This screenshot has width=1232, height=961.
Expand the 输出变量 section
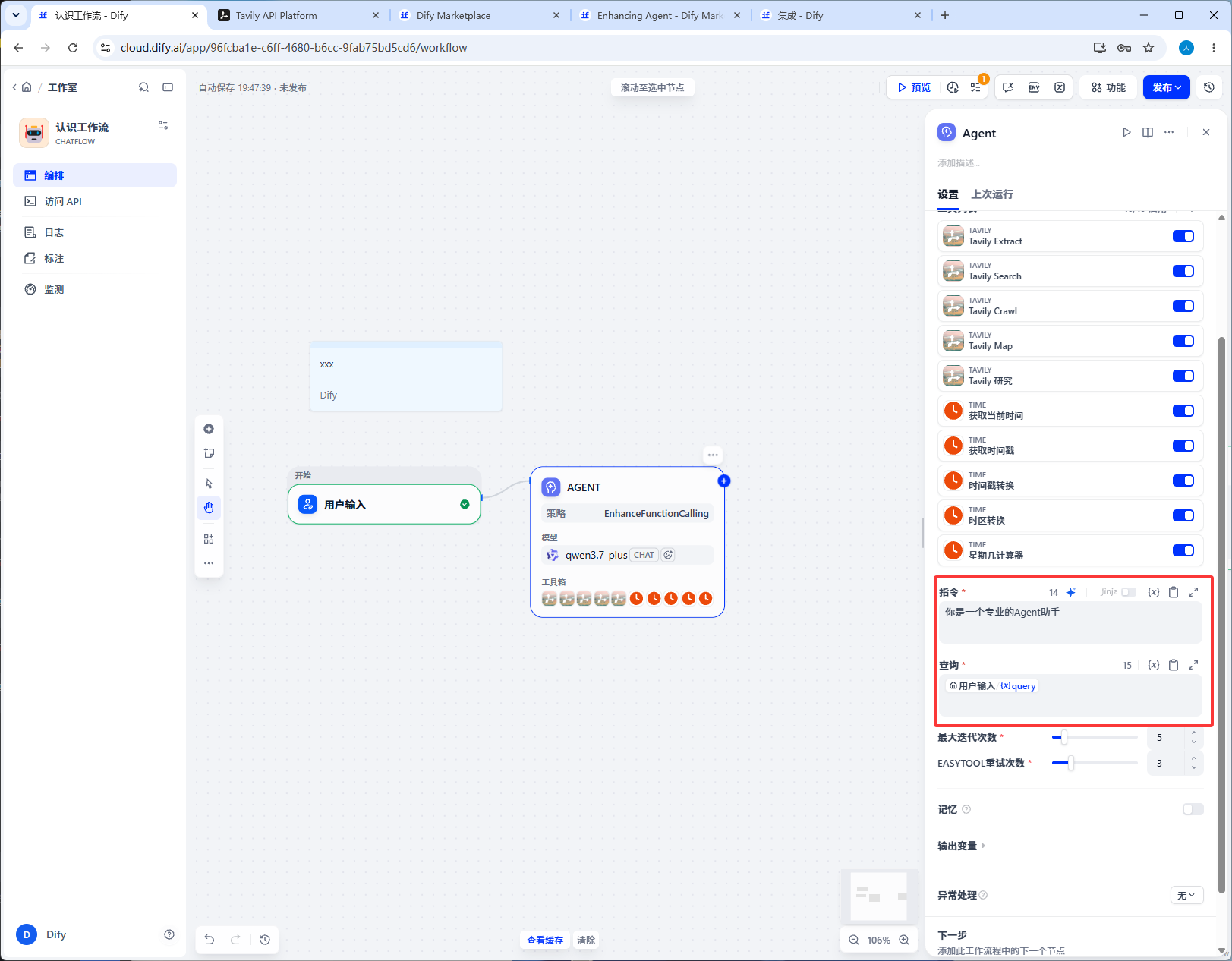point(962,846)
